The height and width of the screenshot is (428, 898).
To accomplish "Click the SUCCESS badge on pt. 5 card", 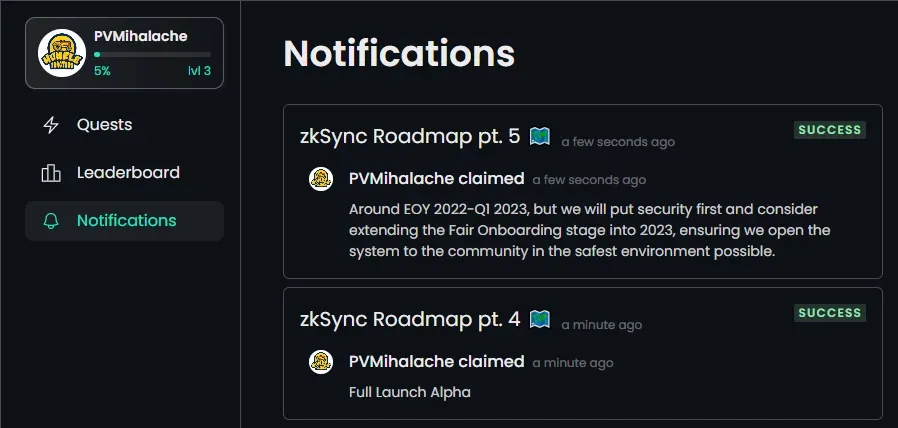I will coord(829,130).
